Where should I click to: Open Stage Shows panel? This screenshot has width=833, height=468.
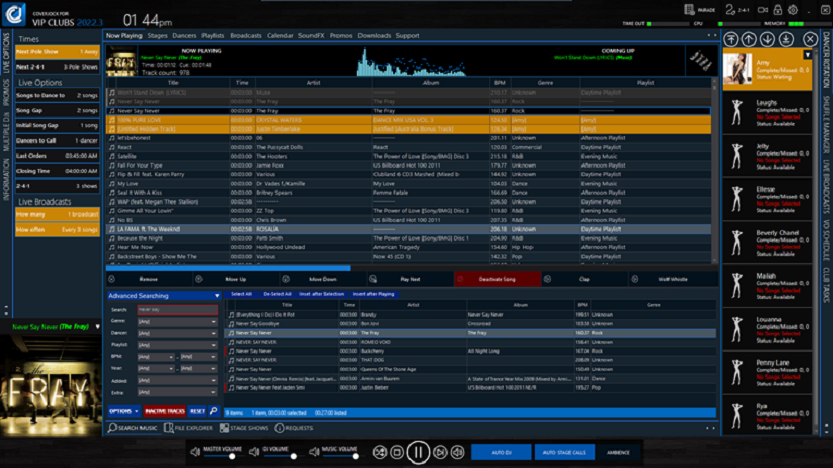point(244,428)
